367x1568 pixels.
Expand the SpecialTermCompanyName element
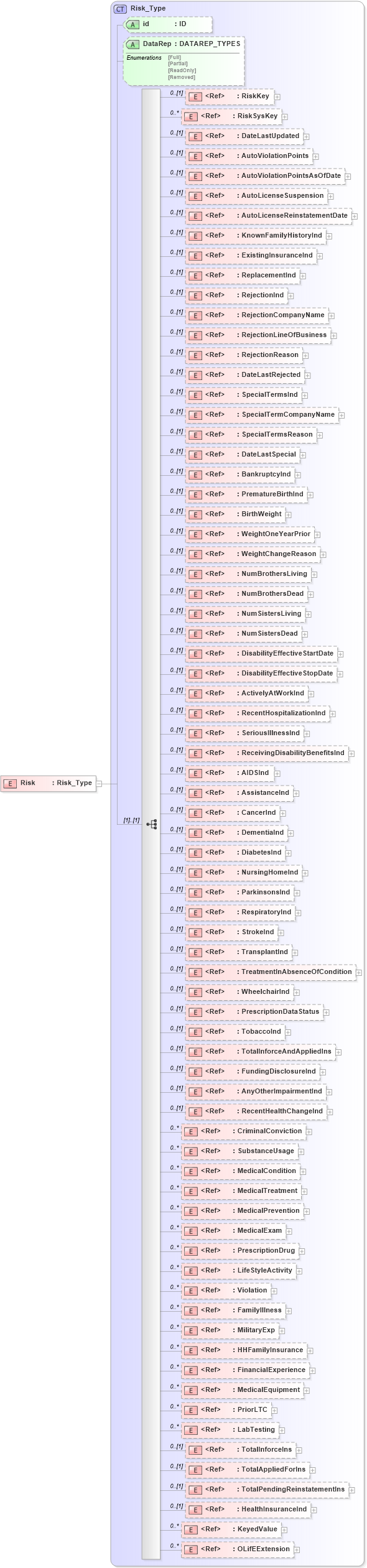pos(341,415)
